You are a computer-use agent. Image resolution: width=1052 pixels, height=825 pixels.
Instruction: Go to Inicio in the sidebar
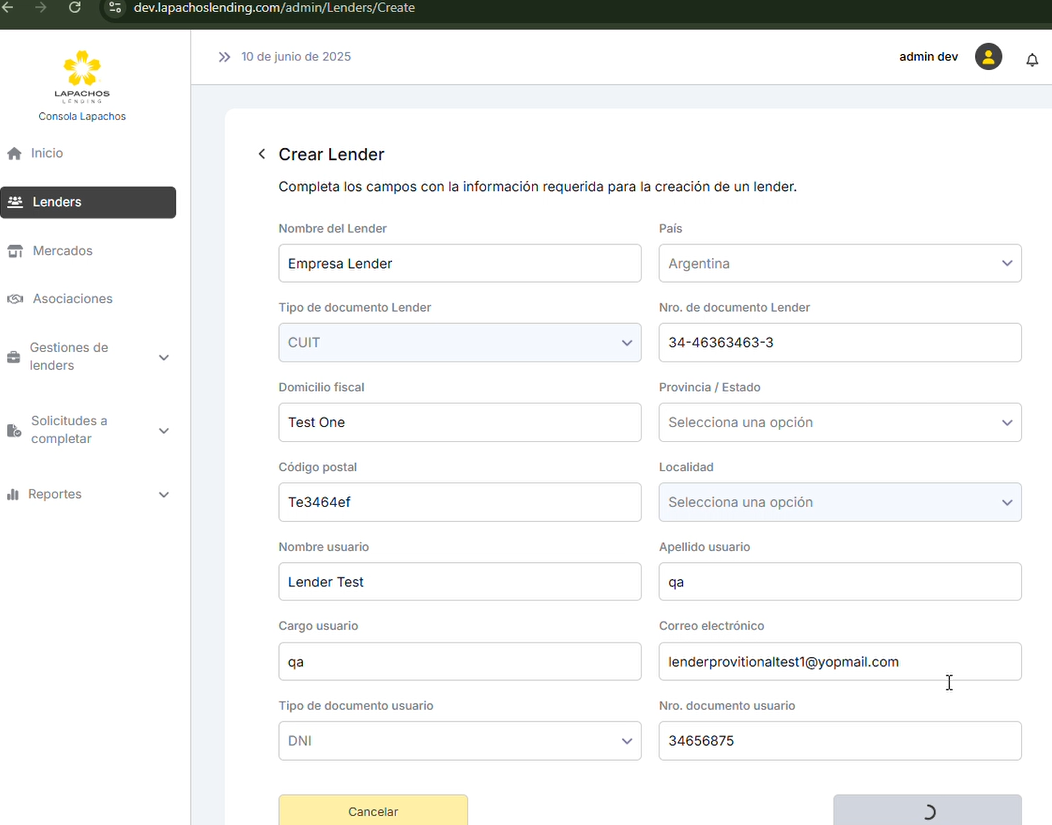[x=47, y=153]
